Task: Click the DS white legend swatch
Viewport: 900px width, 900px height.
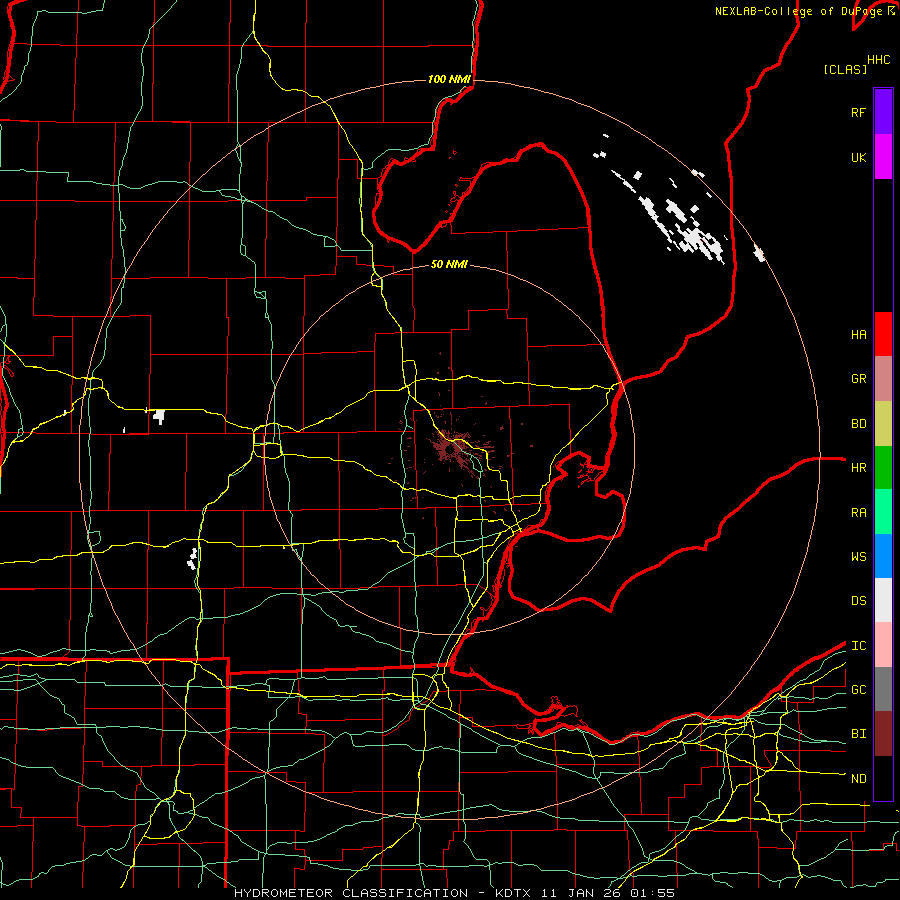Action: [883, 600]
